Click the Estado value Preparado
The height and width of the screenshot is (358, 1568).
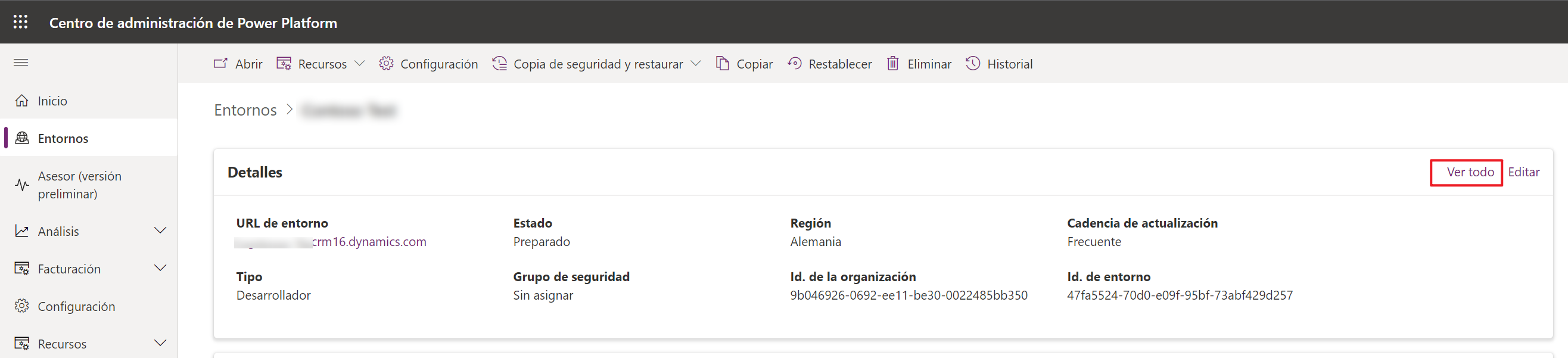tap(541, 242)
